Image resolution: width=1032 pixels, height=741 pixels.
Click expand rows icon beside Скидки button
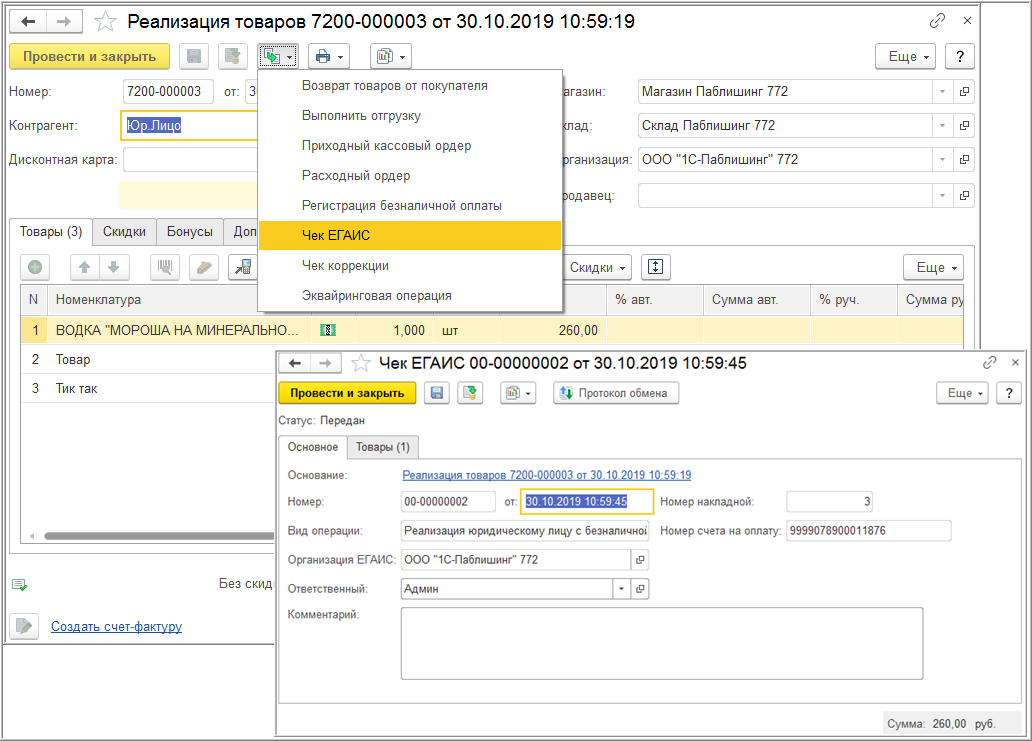pos(656,267)
